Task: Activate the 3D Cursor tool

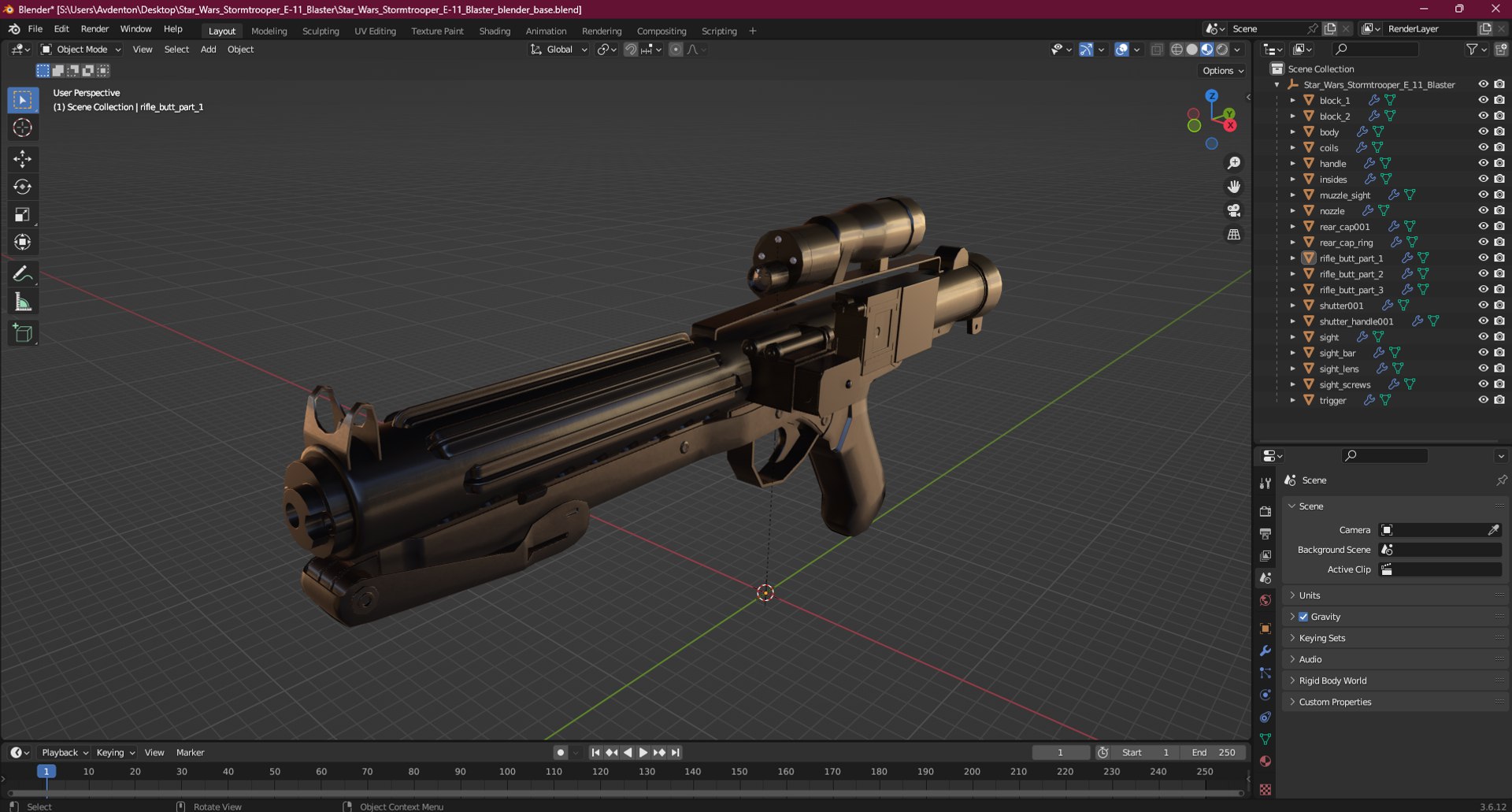Action: click(23, 128)
